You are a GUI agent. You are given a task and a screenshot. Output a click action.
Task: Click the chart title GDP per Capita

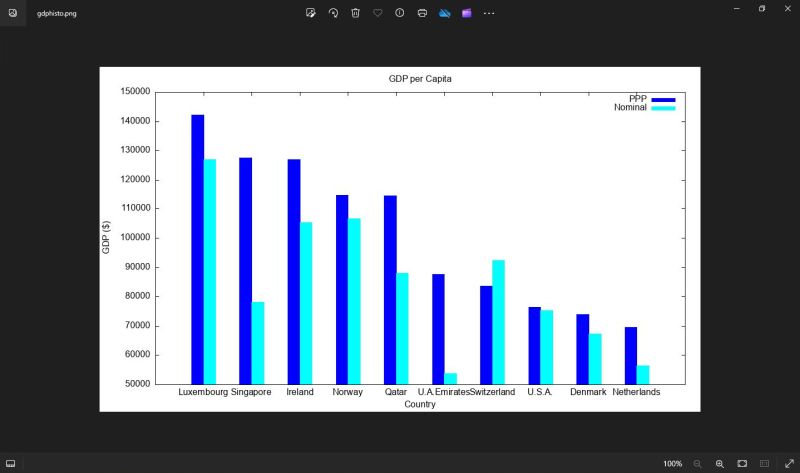click(420, 79)
